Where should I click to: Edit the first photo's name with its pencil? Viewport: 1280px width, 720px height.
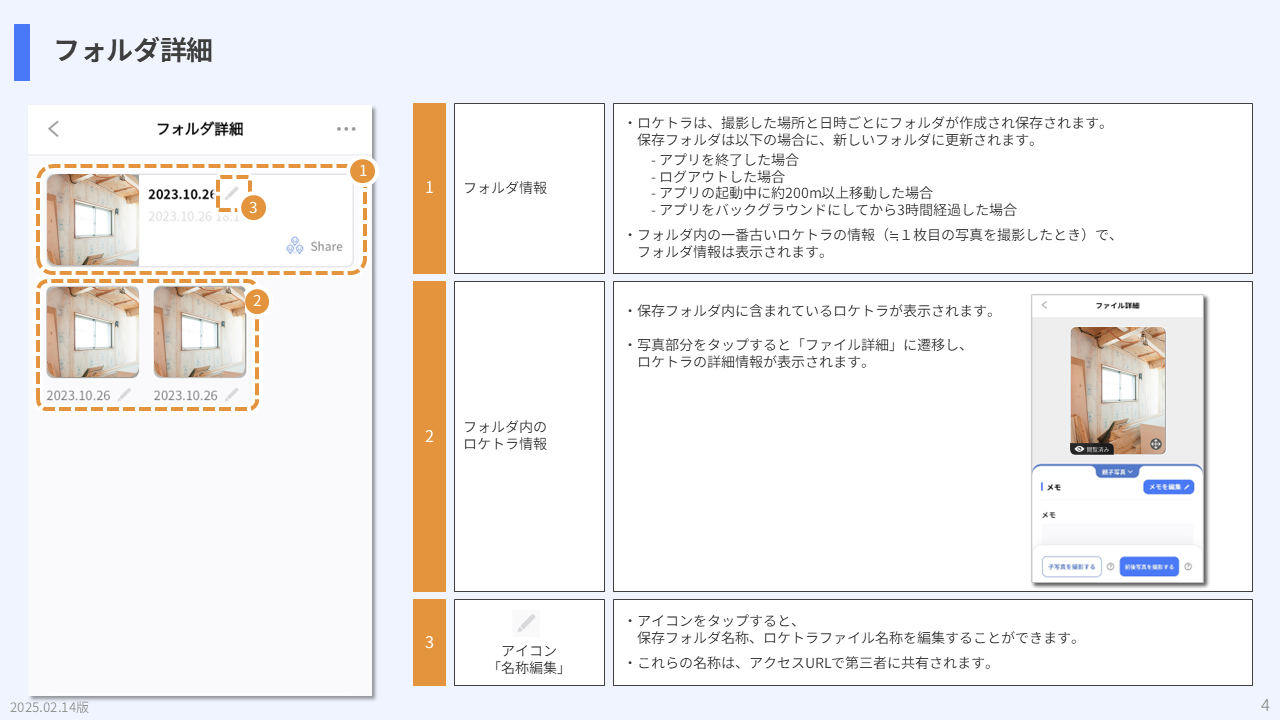point(124,395)
